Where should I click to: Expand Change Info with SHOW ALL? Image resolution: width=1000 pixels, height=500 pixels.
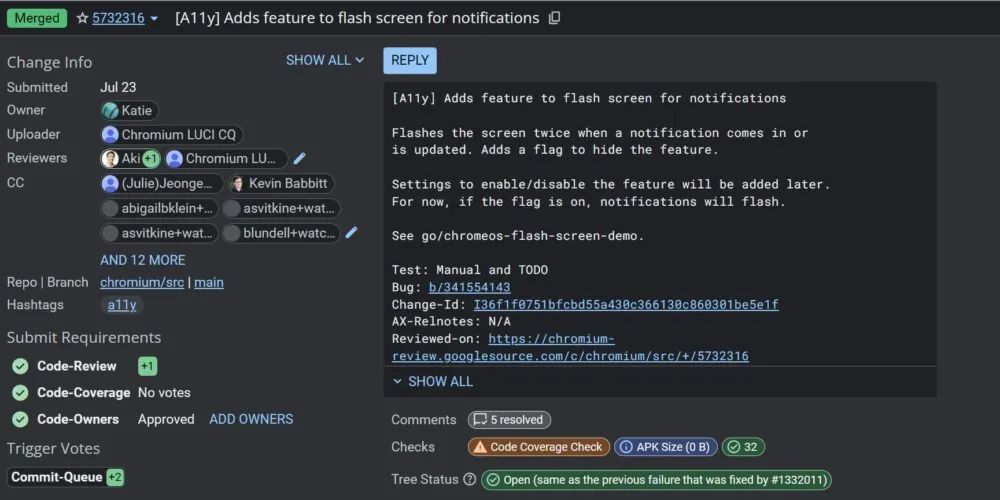tap(324, 60)
